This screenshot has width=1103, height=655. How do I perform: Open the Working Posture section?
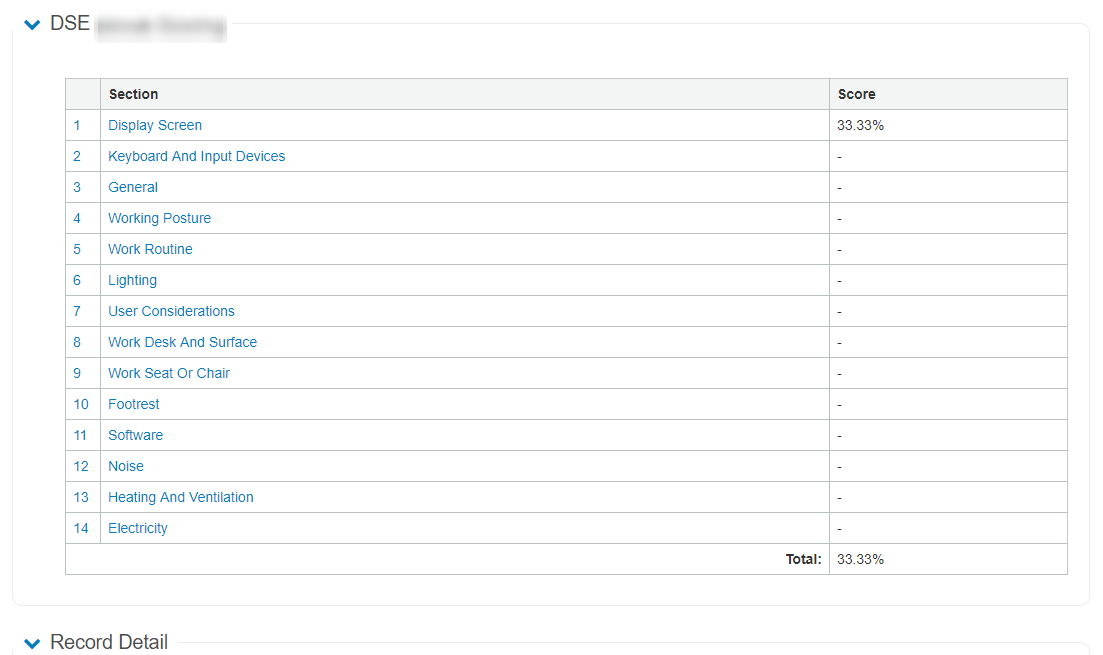click(159, 218)
